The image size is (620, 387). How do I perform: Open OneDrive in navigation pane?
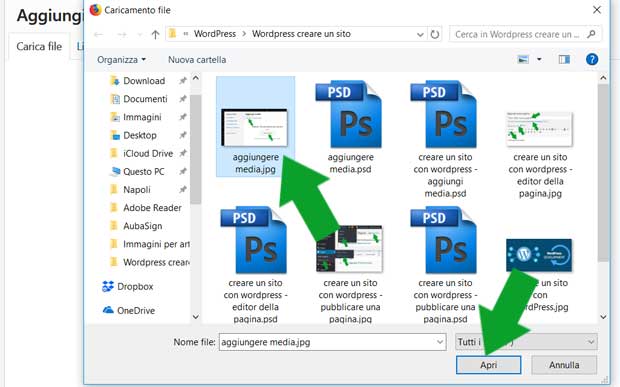pos(136,311)
